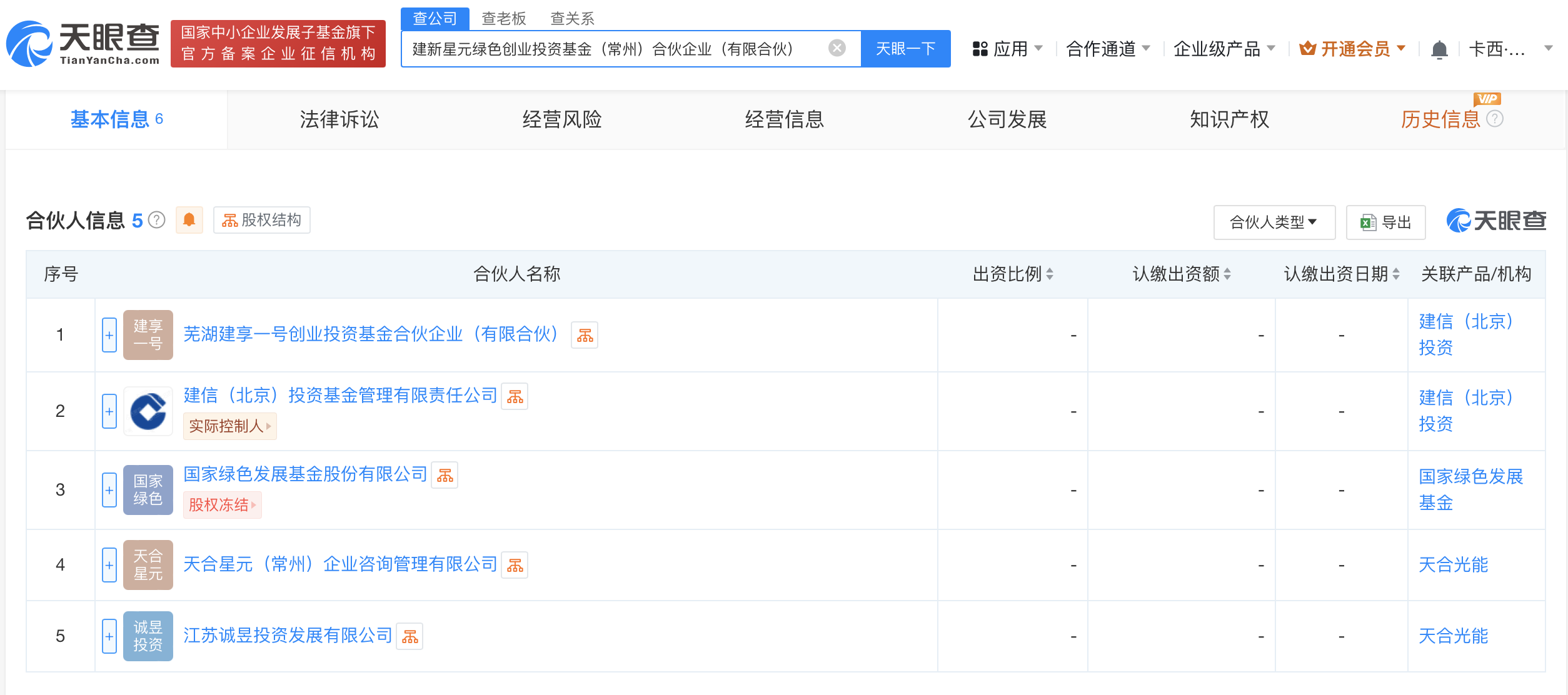Click the 天眼一下 search button

tap(905, 49)
